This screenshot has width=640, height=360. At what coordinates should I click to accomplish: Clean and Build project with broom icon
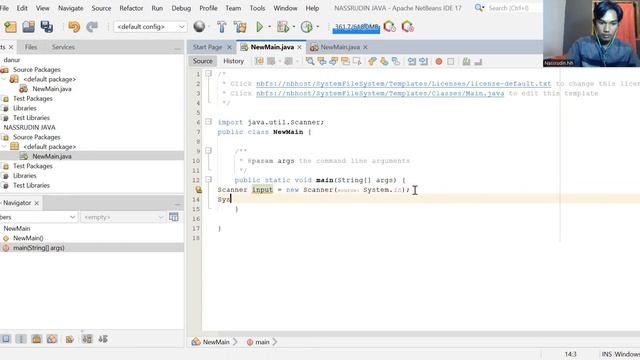(240, 27)
